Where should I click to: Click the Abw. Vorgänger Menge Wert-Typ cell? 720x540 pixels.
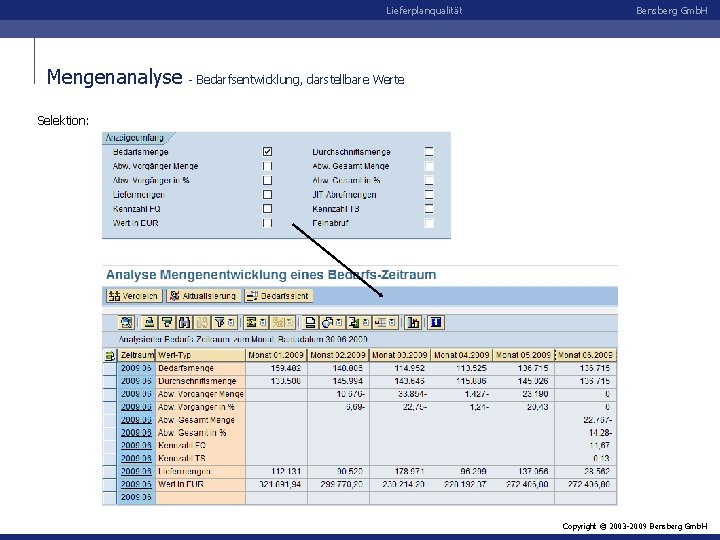click(201, 394)
